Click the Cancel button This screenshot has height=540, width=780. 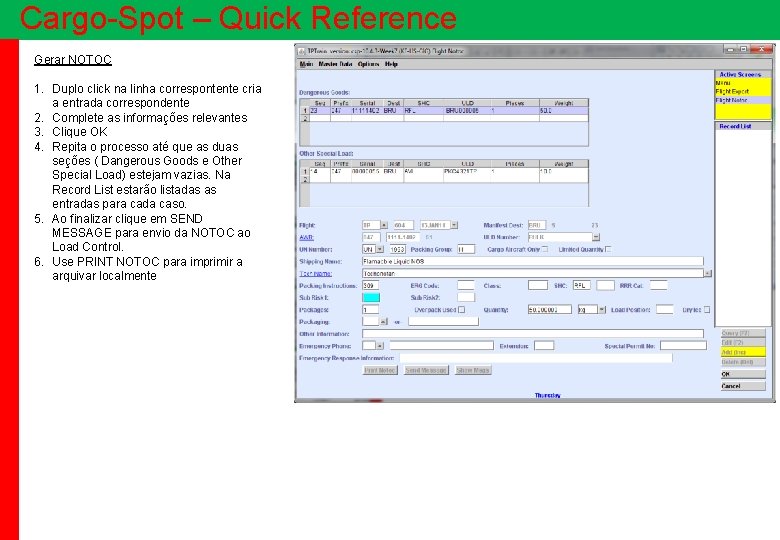pyautogui.click(x=743, y=386)
